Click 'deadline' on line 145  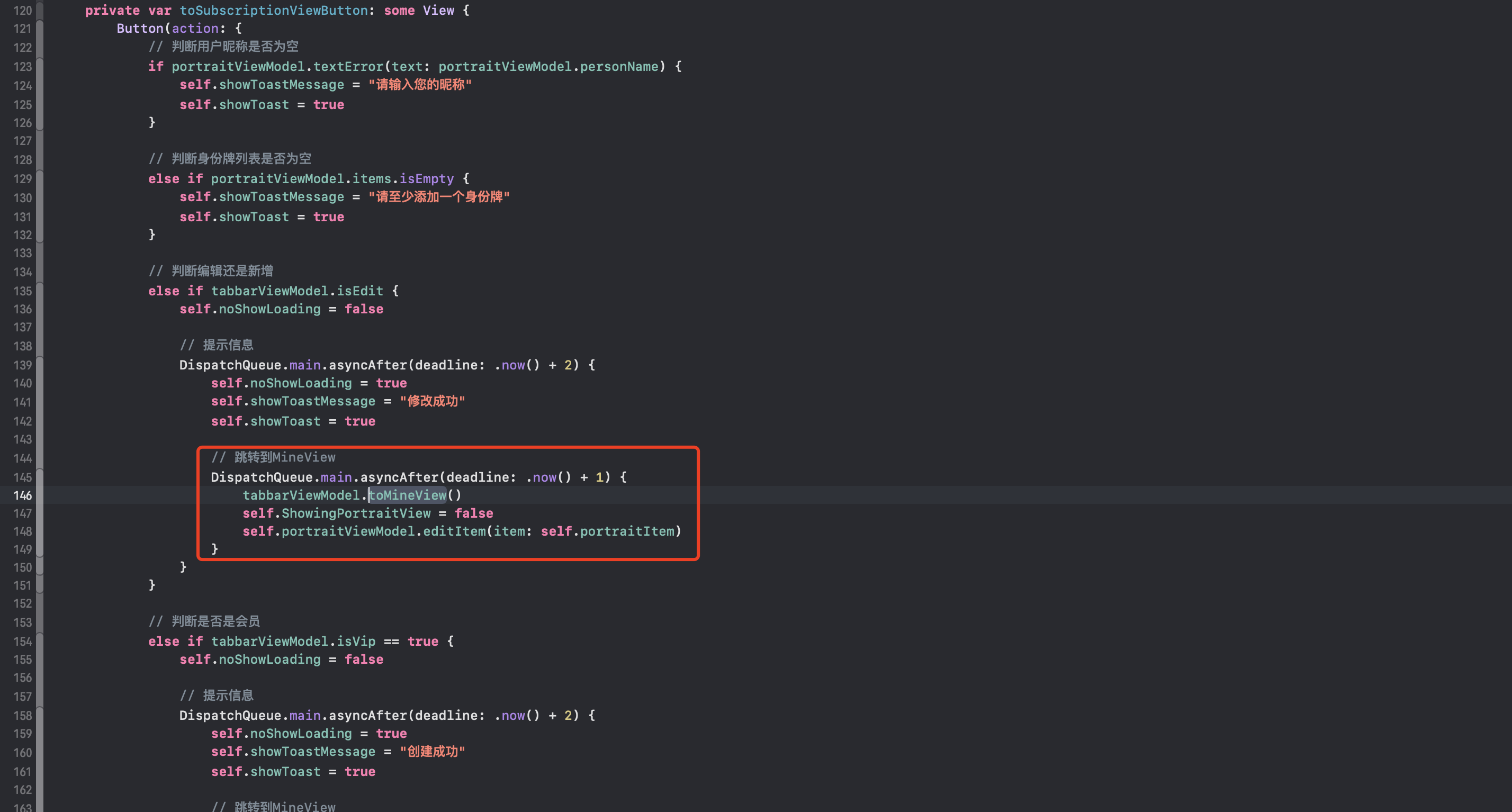coord(478,477)
